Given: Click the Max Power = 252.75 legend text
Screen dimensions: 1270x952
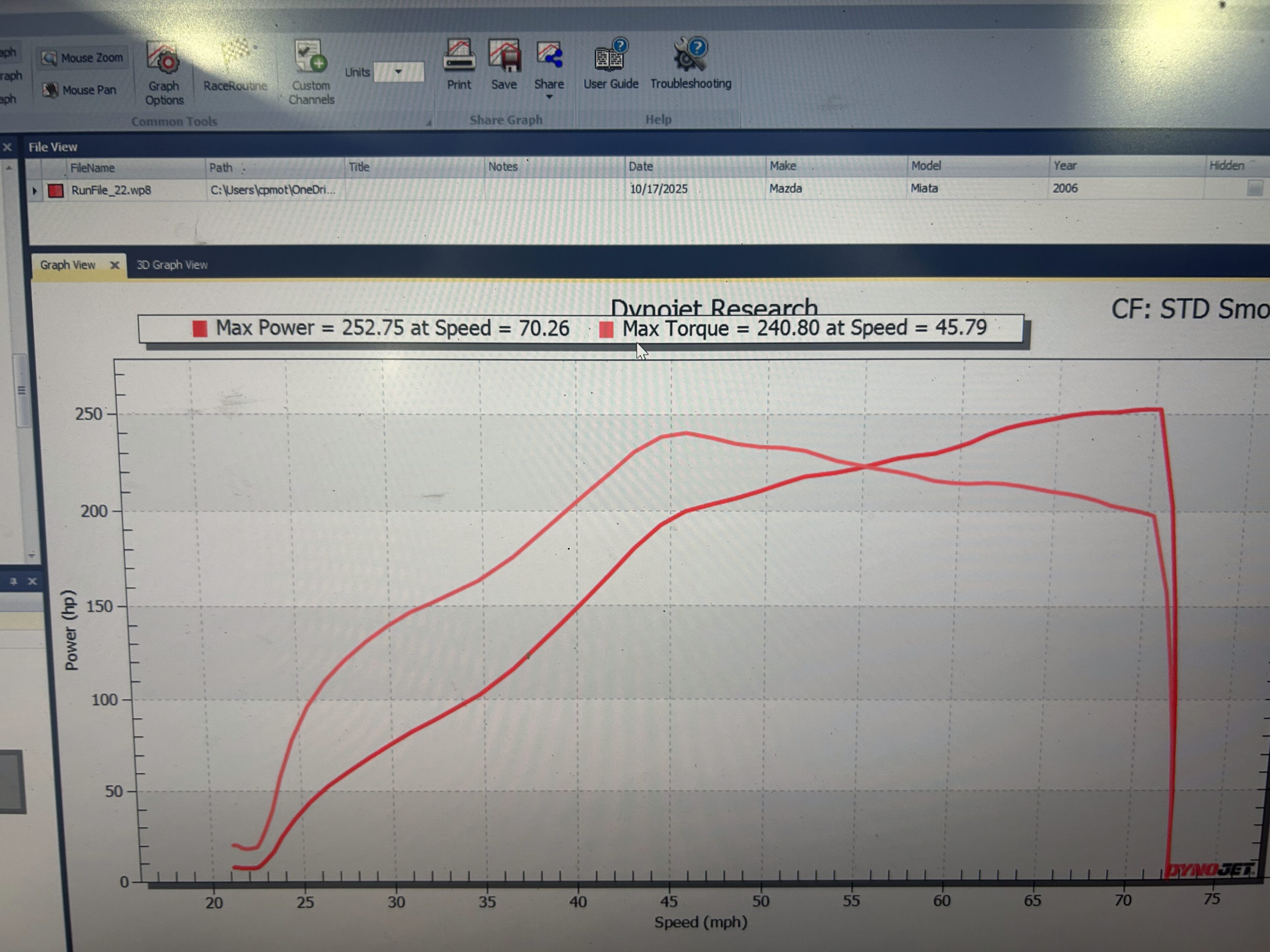Looking at the screenshot, I should click(x=393, y=328).
